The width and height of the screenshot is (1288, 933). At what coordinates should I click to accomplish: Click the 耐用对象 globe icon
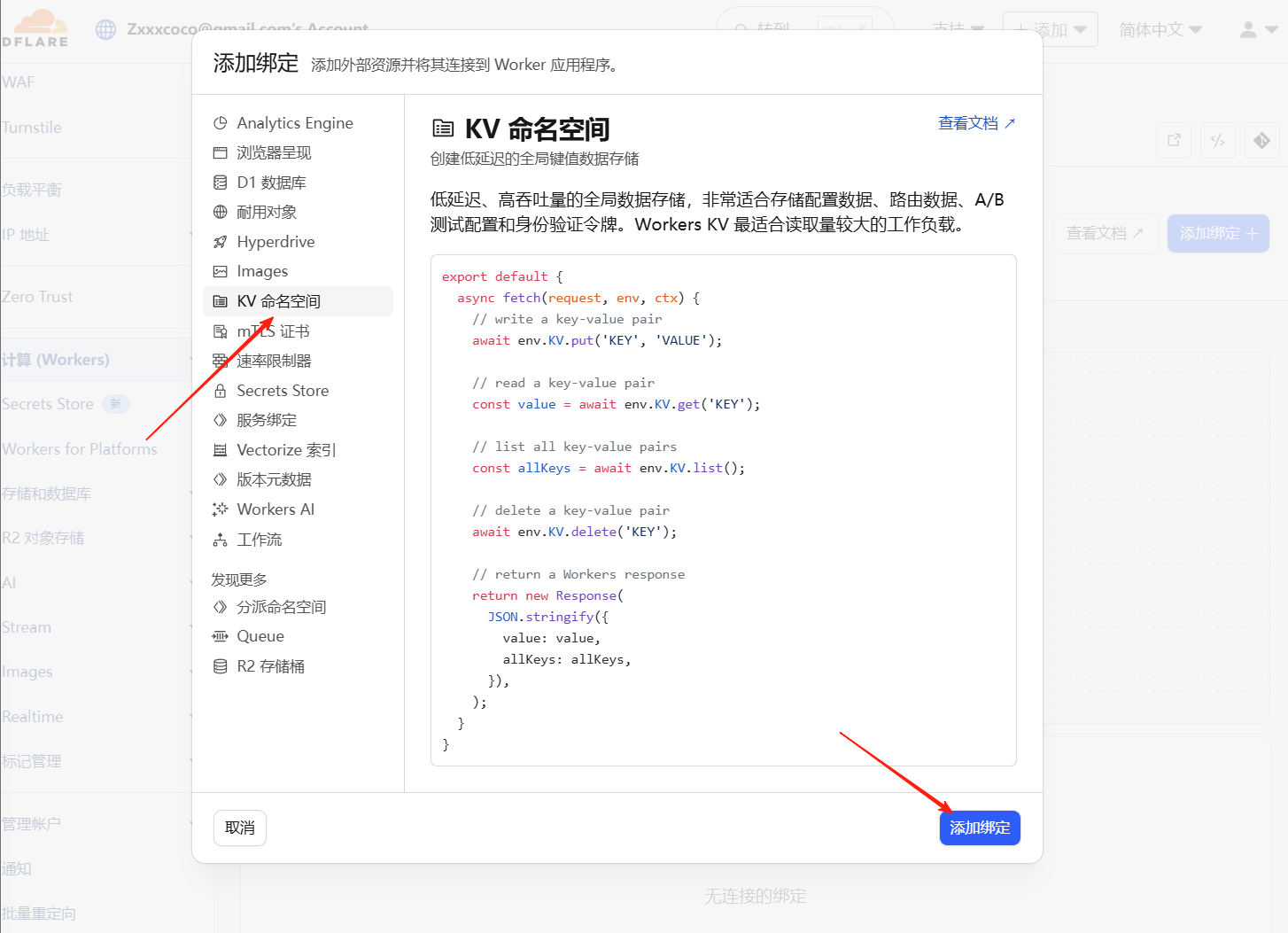221,212
